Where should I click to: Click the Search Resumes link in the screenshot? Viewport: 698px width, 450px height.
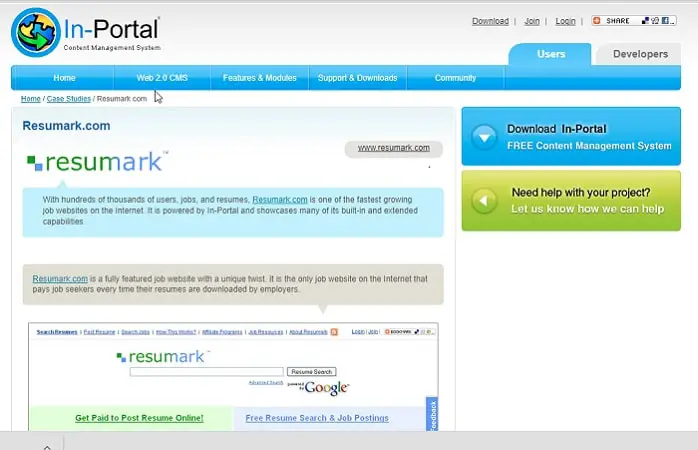(57, 332)
